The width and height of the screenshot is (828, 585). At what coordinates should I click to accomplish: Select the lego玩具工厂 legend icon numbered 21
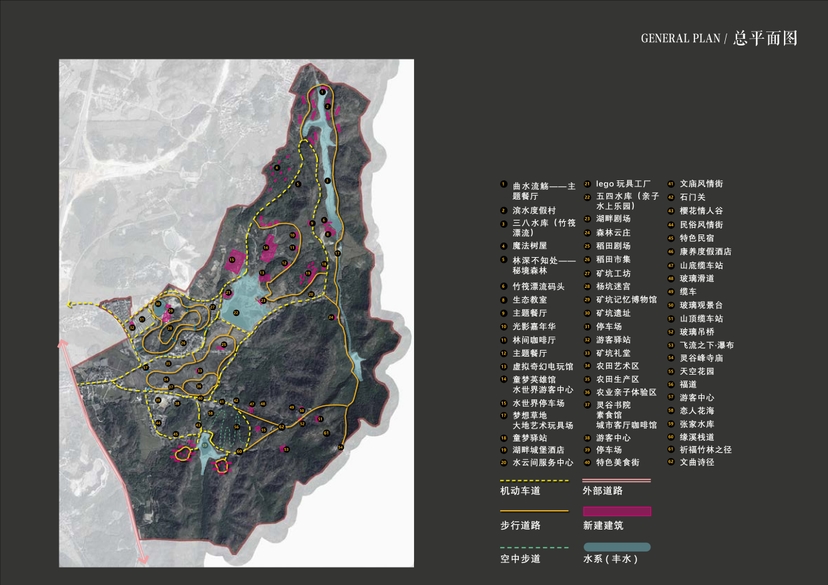coord(586,184)
